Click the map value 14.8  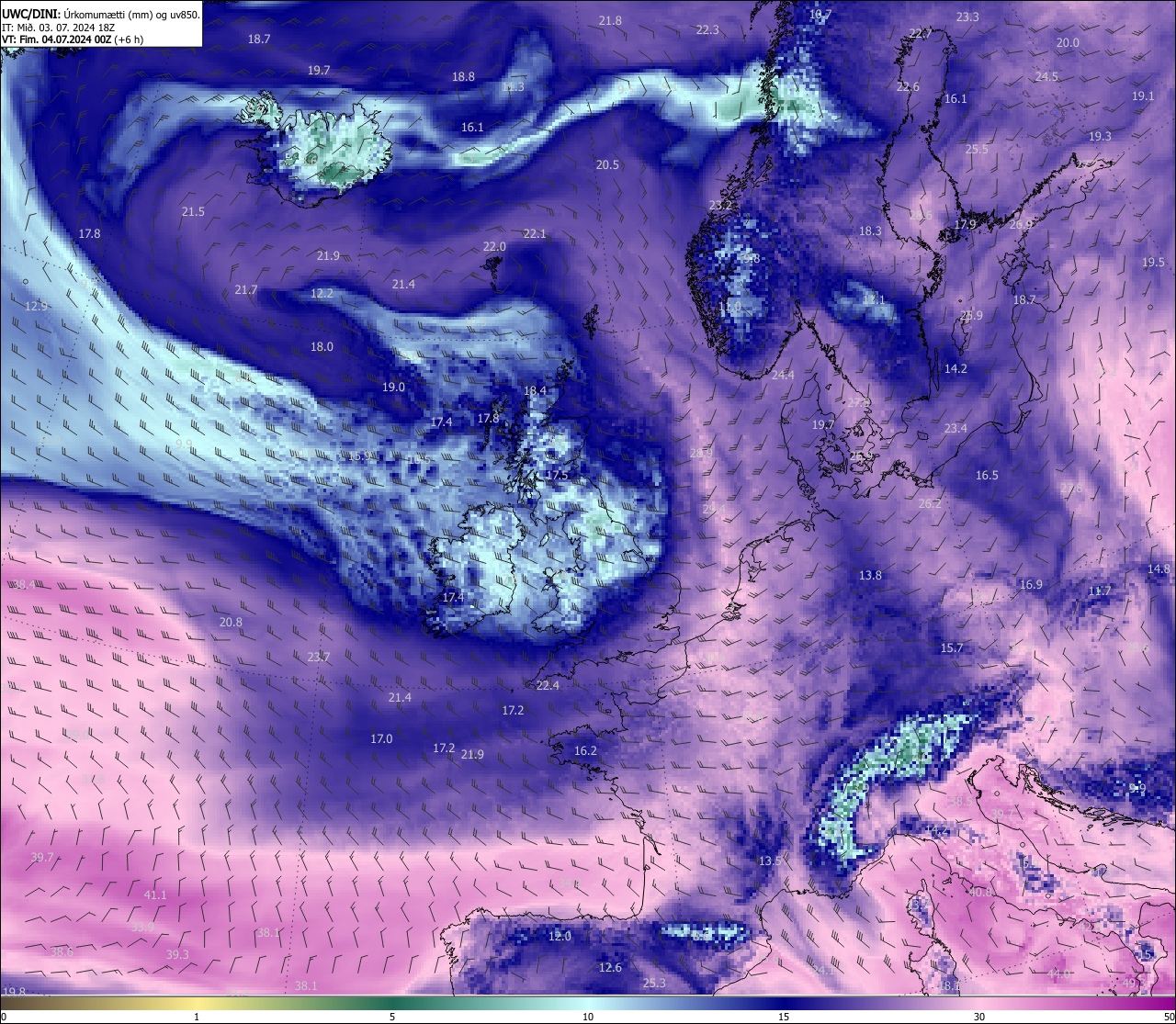[1159, 568]
